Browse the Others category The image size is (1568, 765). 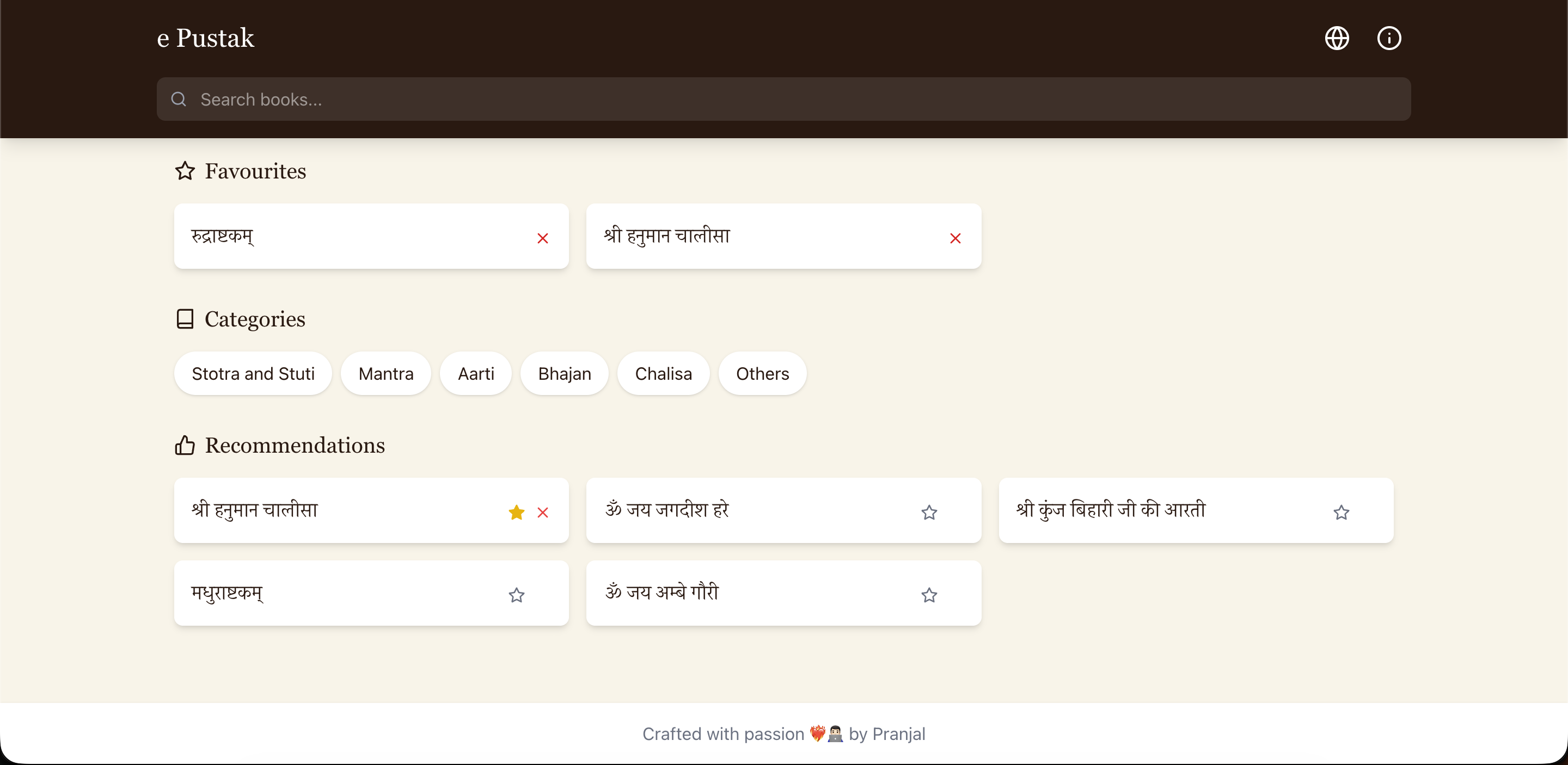(x=762, y=373)
